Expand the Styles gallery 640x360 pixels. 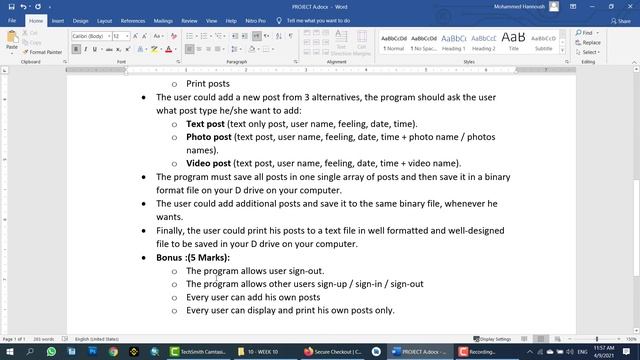[x=562, y=51]
